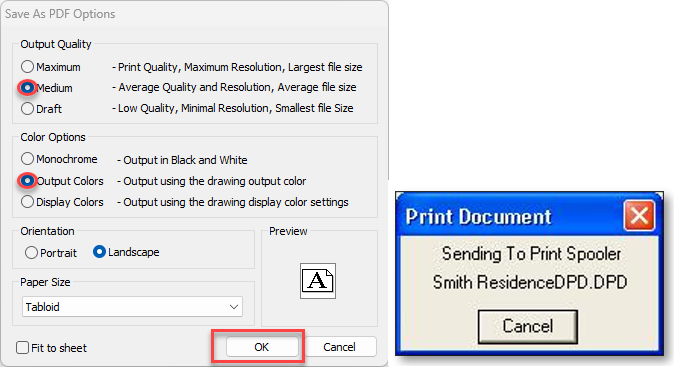674x367 pixels.
Task: Cancel sending to print spooler
Action: click(528, 327)
